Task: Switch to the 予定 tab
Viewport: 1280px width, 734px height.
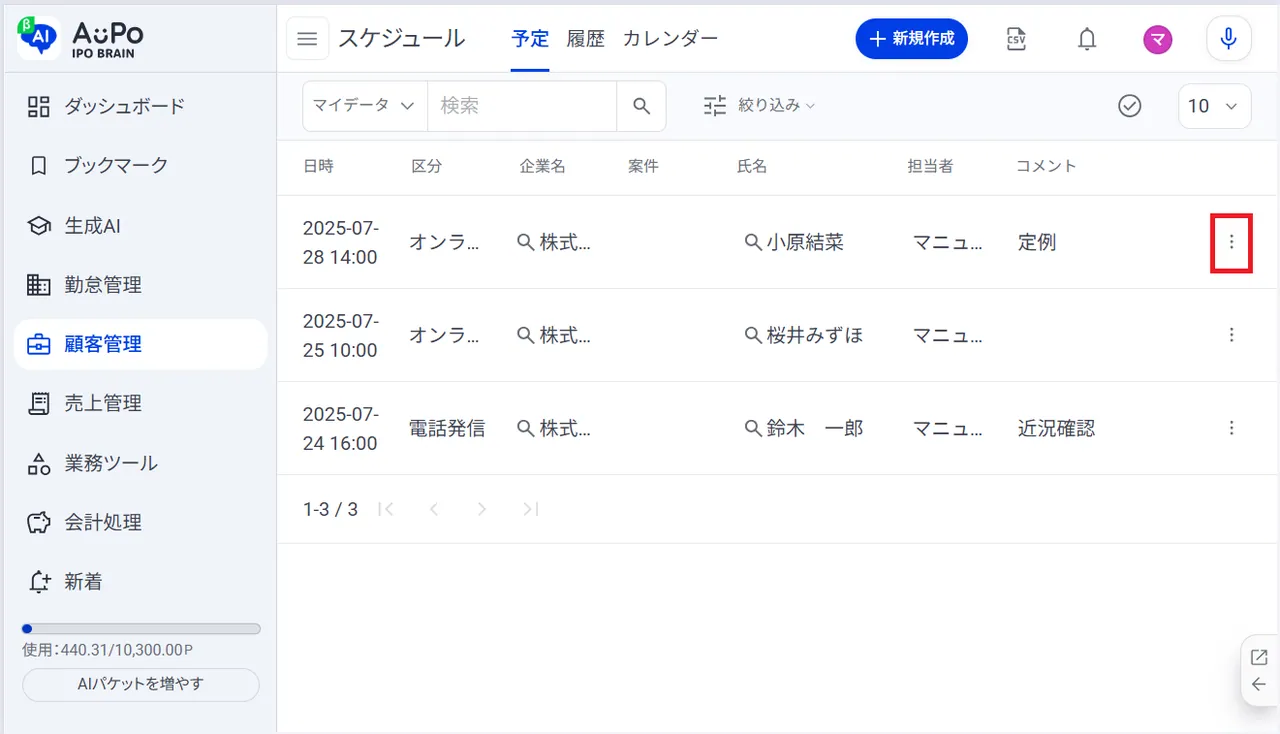Action: tap(530, 39)
